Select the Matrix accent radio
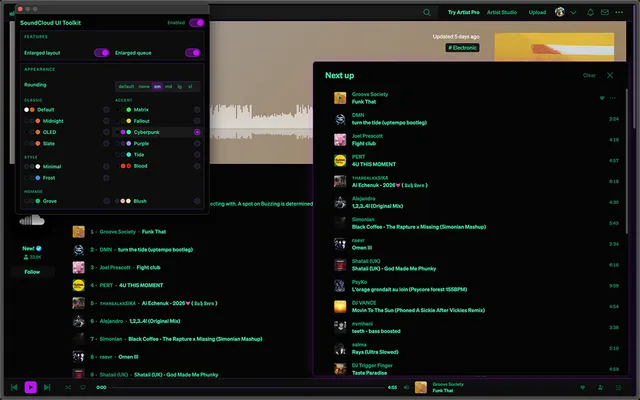640x400 pixels. [x=197, y=110]
